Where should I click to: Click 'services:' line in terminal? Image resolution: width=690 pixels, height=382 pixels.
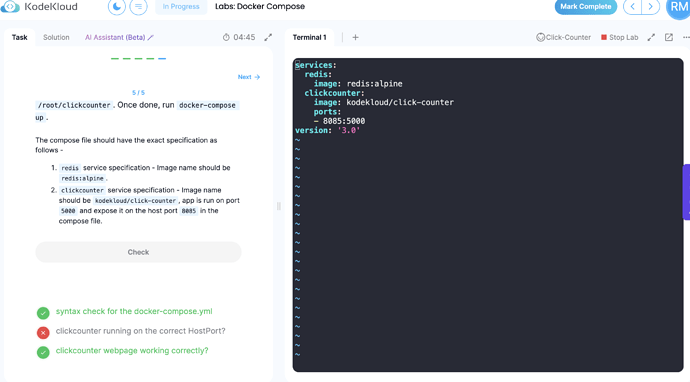point(316,65)
